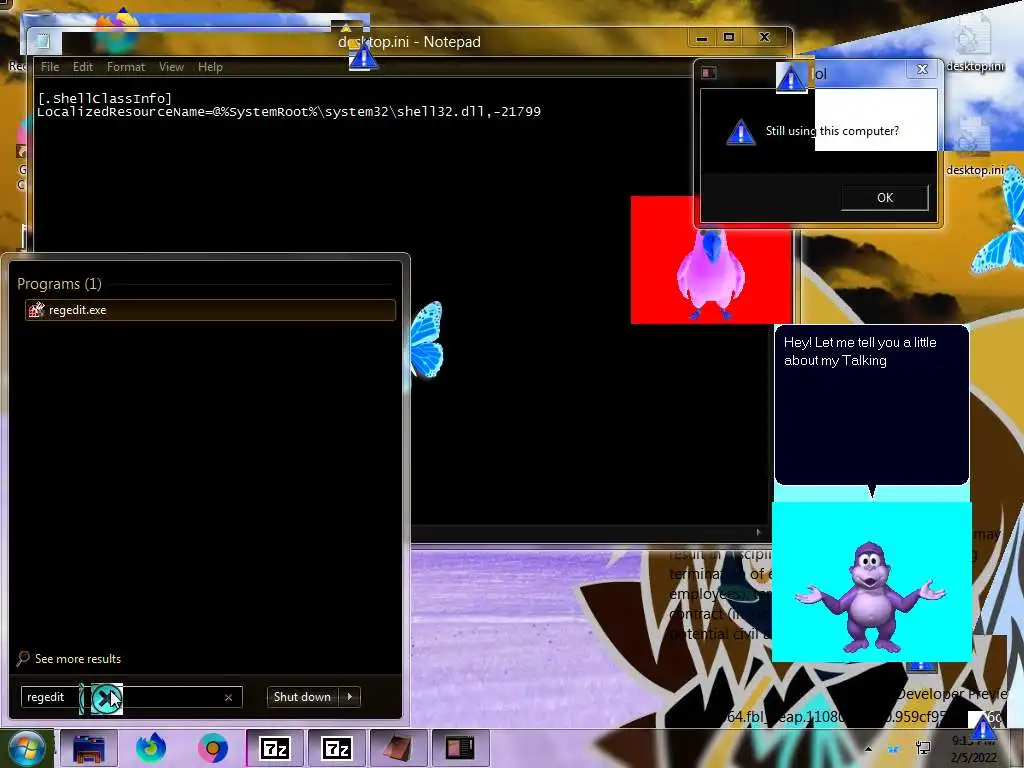Select the upper desktop.ini desktop icon

974,43
